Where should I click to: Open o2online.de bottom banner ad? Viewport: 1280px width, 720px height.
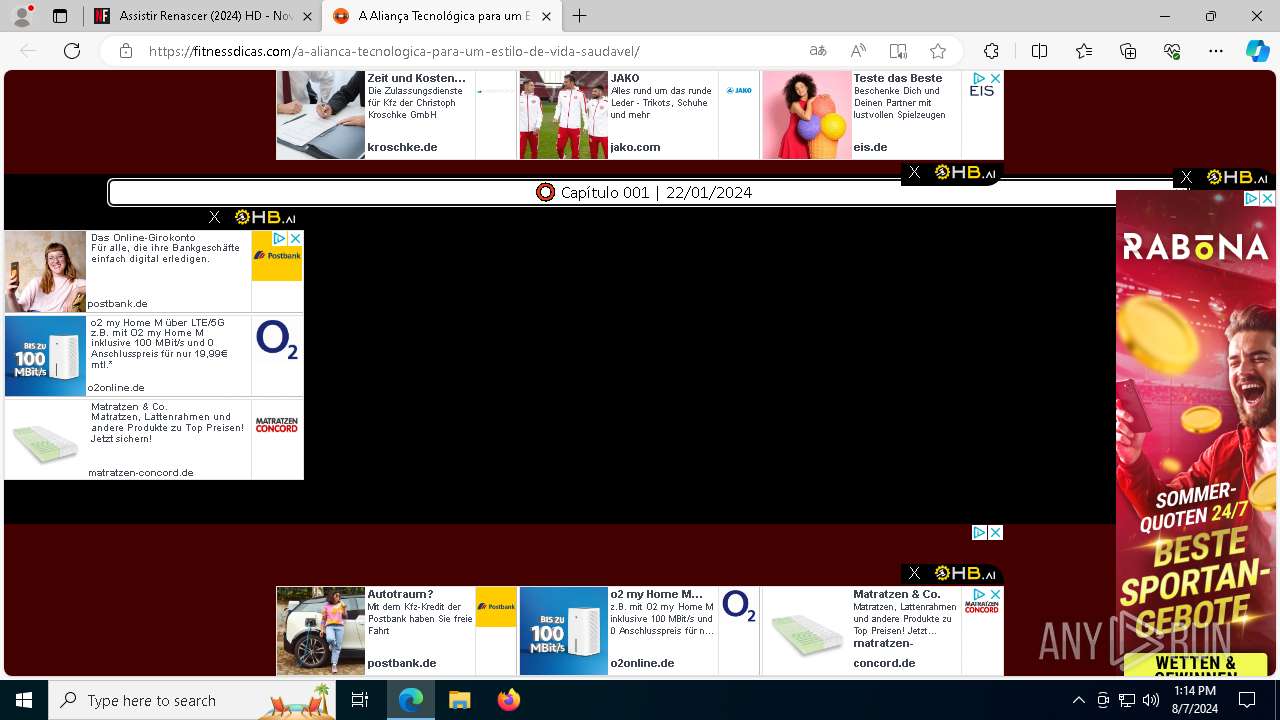point(639,630)
